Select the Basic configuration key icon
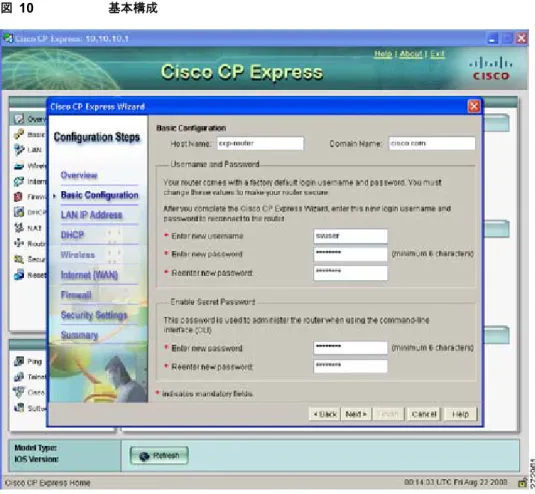This screenshot has width=535, height=494. pos(19,134)
